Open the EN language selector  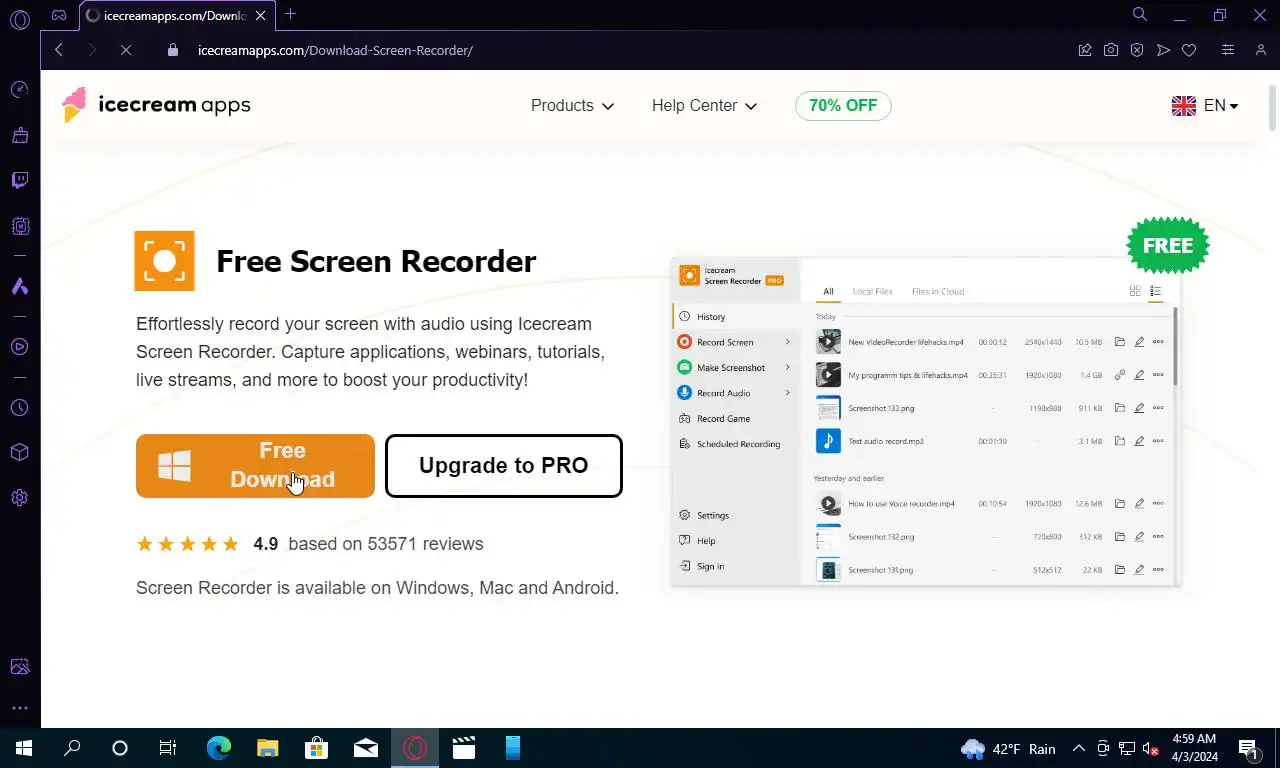click(x=1205, y=106)
